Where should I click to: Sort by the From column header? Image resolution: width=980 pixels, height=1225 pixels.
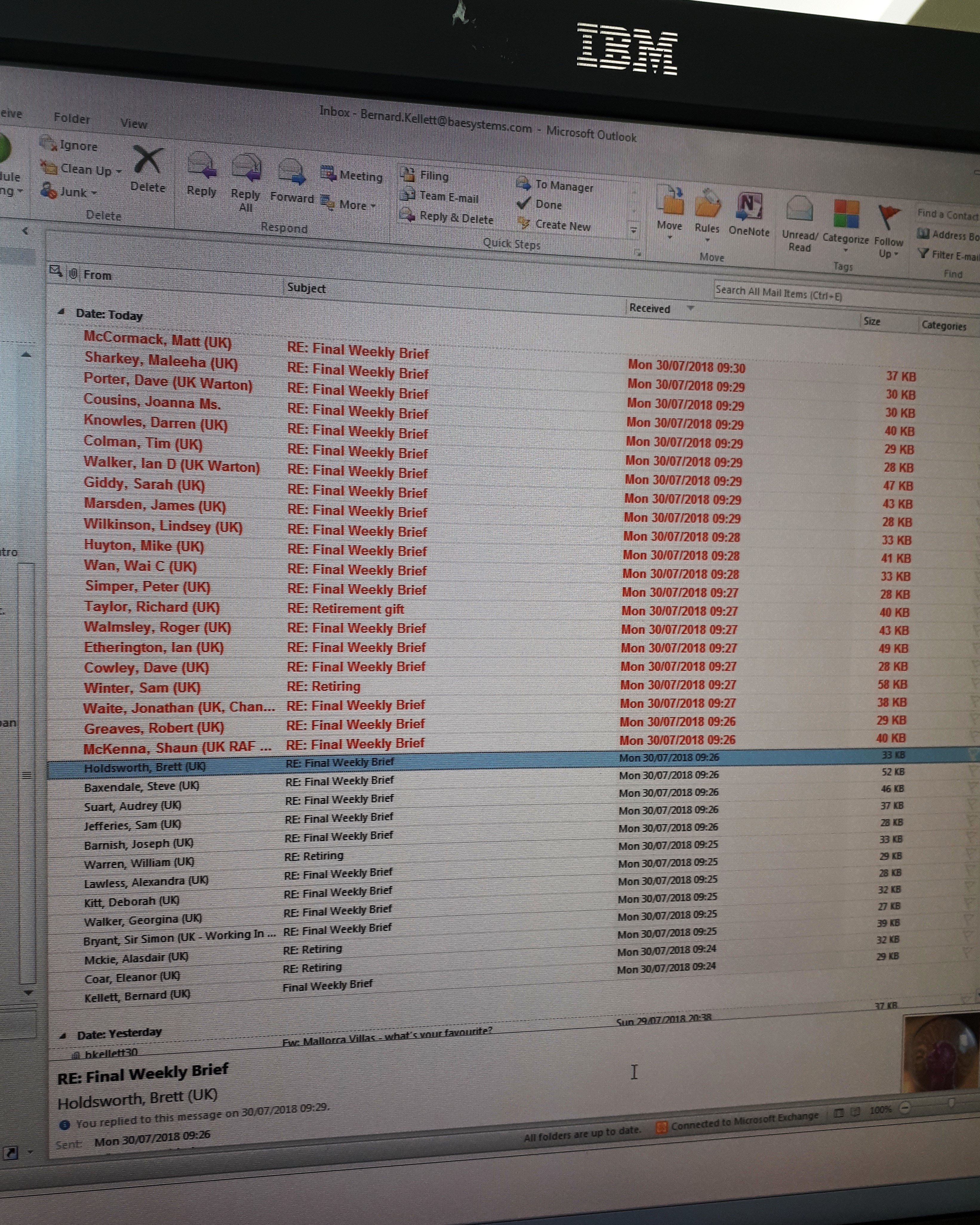pos(97,275)
